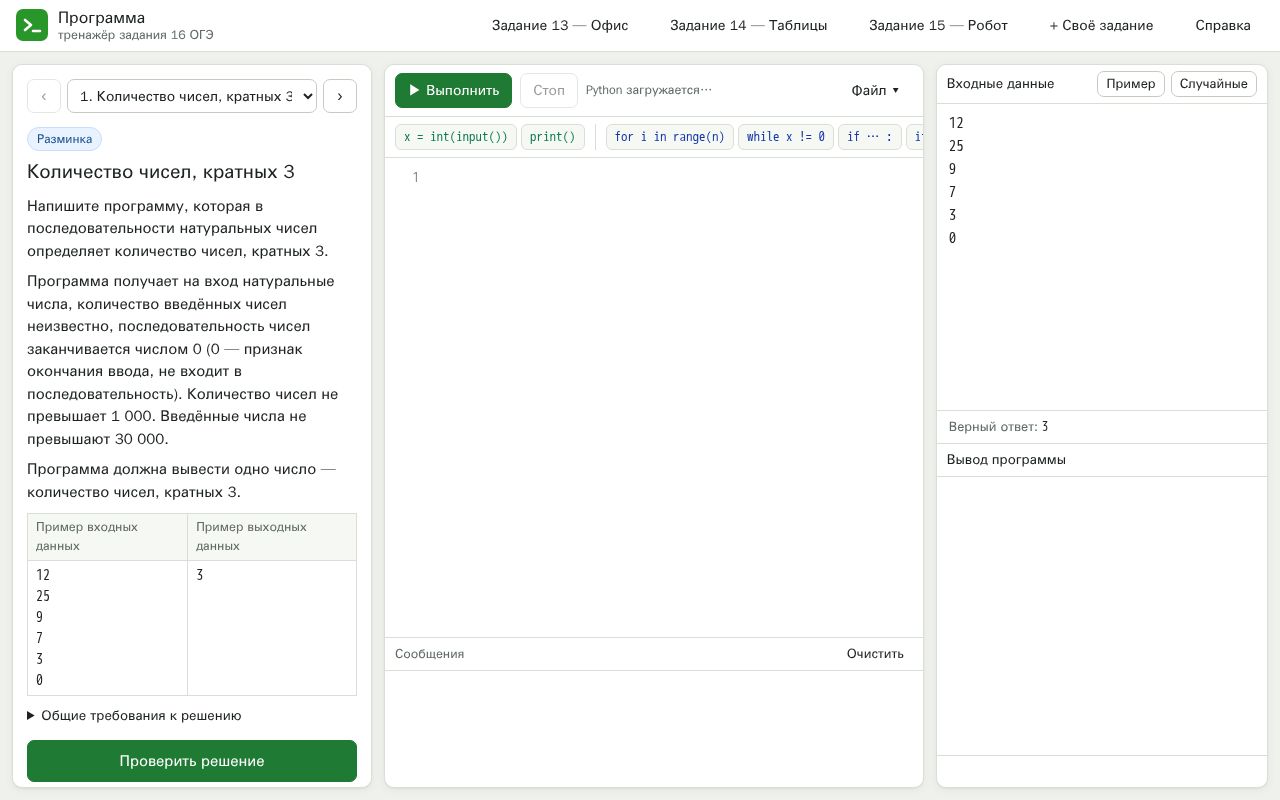Open the Файл dropdown menu
Image resolution: width=1280 pixels, height=800 pixels.
pyautogui.click(x=875, y=90)
